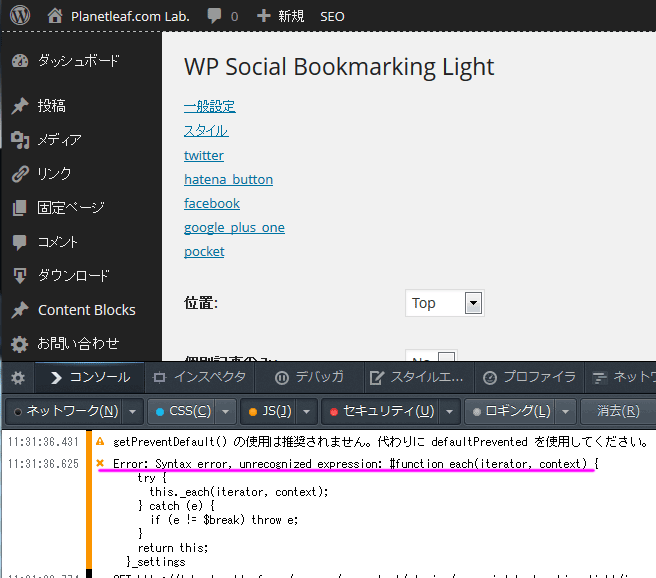Expand the ネットワーク(N) filter dropdown arrow
The height and width of the screenshot is (578, 656).
pos(133,412)
